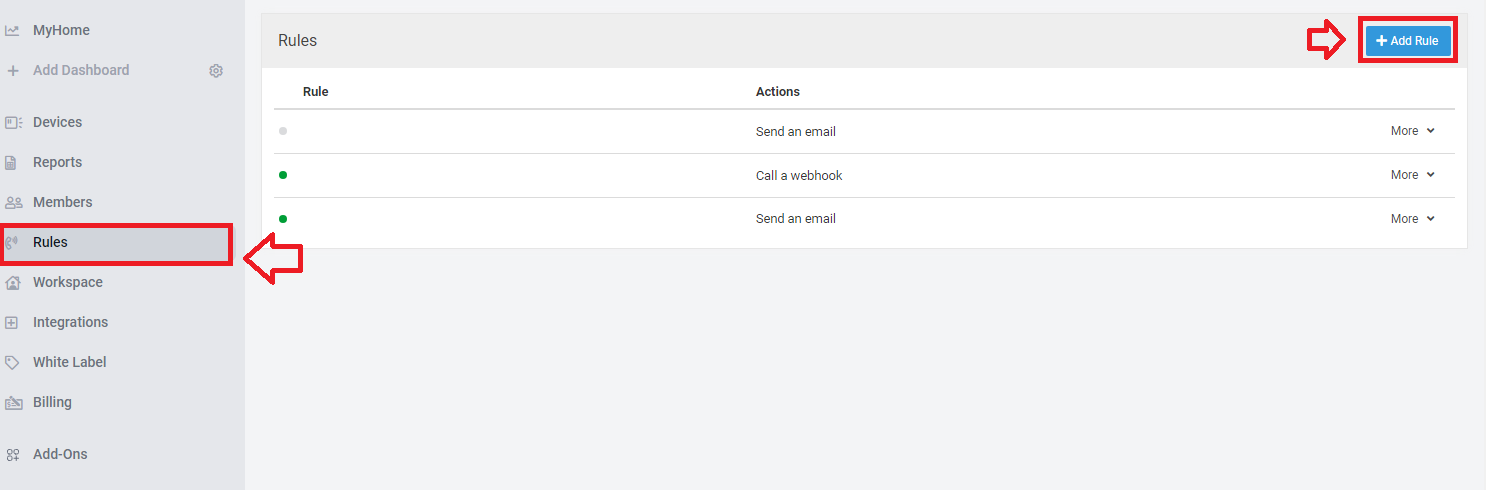Toggle the gray status dot of first rule
This screenshot has height=490, width=1486.
click(x=283, y=131)
